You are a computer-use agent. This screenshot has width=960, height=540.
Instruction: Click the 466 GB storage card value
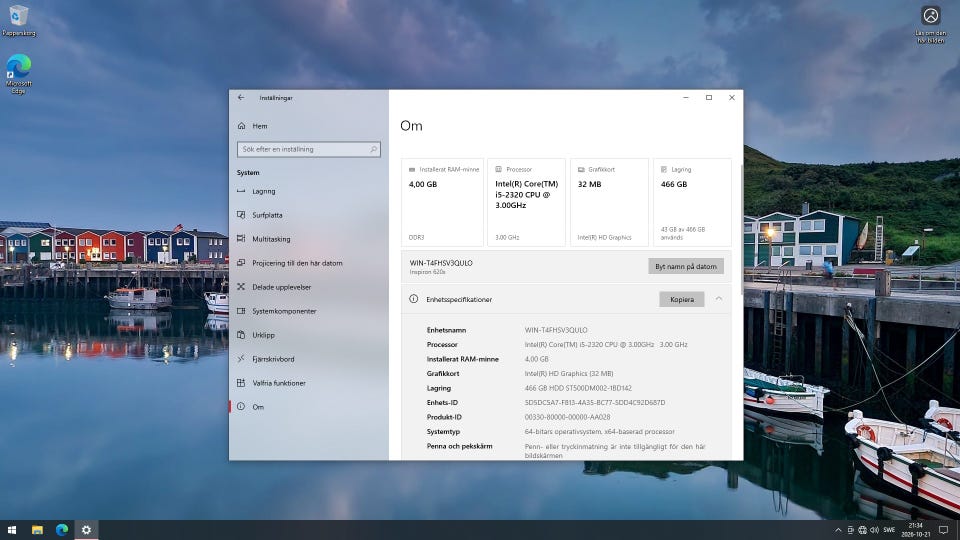pos(673,184)
